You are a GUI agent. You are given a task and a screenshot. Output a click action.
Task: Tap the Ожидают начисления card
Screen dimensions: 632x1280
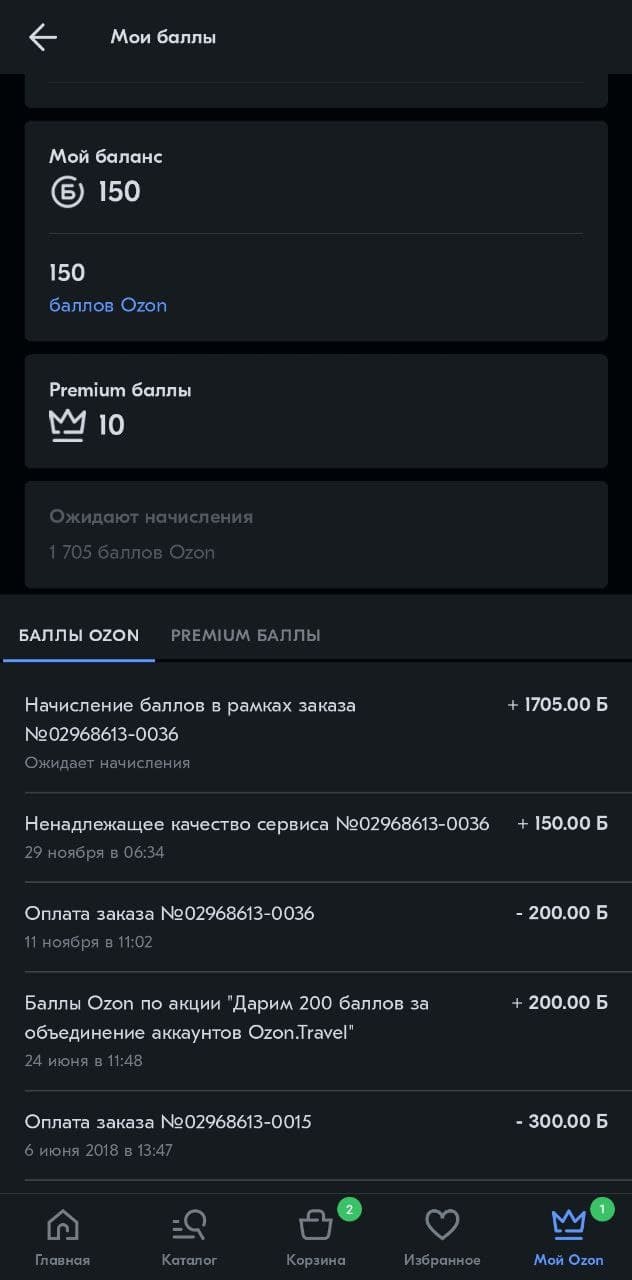(x=316, y=534)
